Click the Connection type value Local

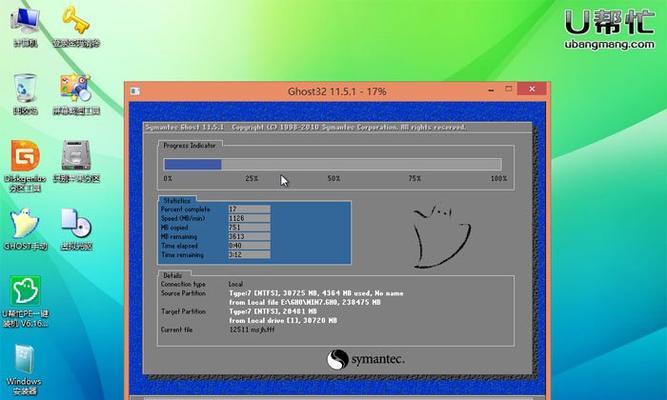[236, 284]
